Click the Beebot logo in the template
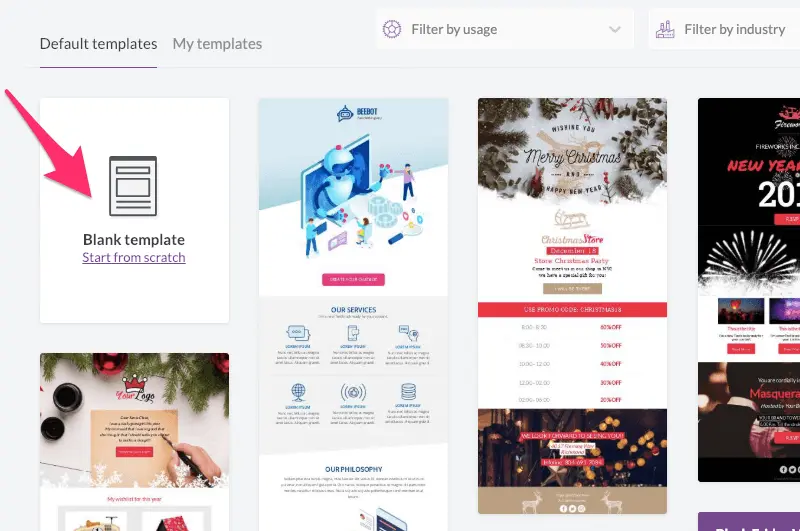The width and height of the screenshot is (800, 531). (x=359, y=113)
